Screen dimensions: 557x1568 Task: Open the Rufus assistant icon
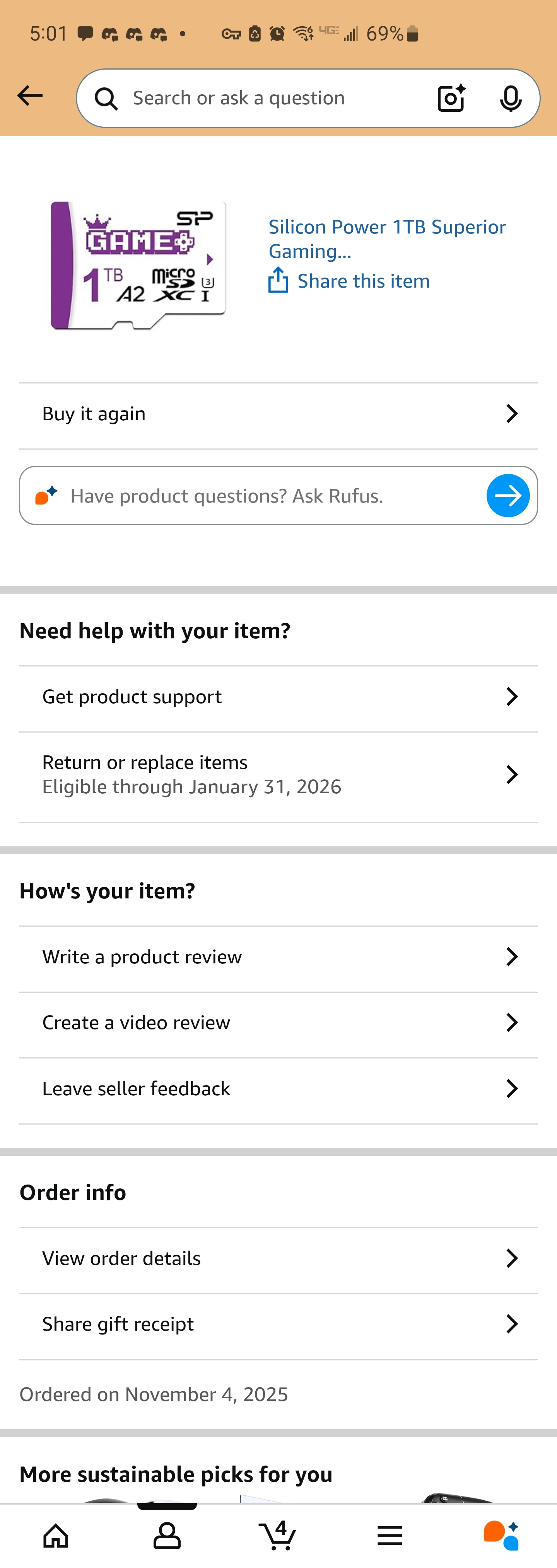click(x=501, y=1535)
